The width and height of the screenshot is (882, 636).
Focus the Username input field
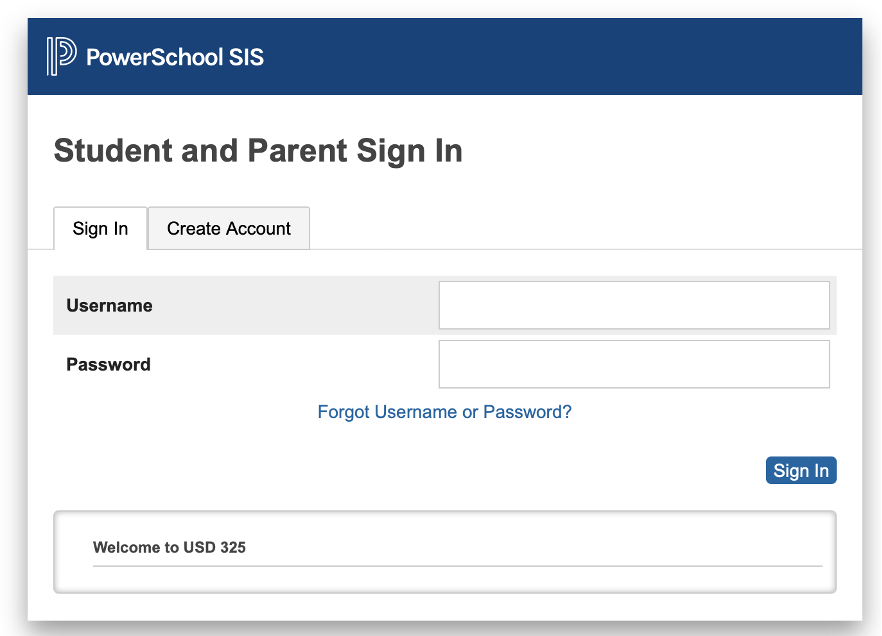click(x=634, y=305)
